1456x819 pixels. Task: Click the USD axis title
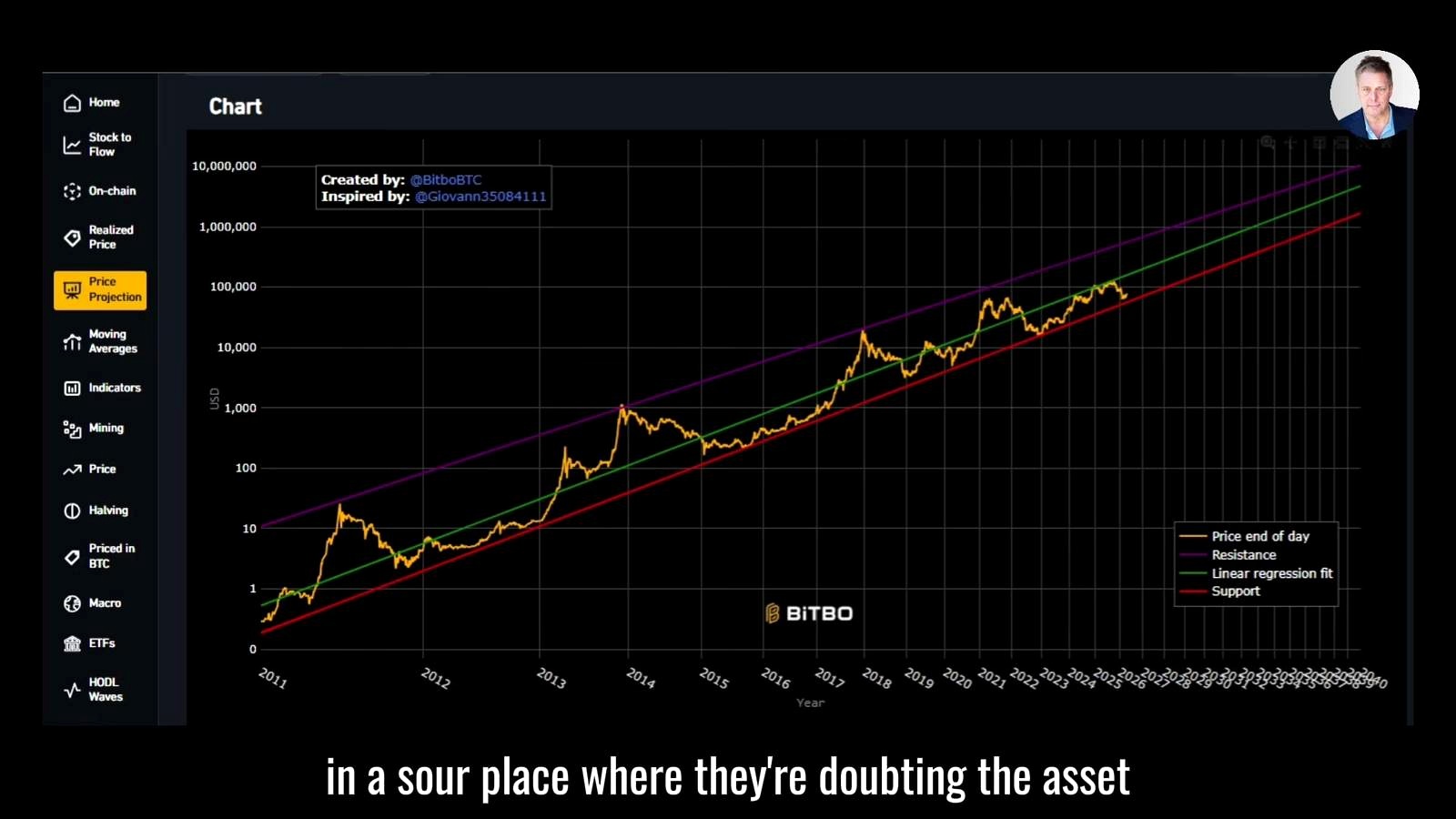pos(215,399)
